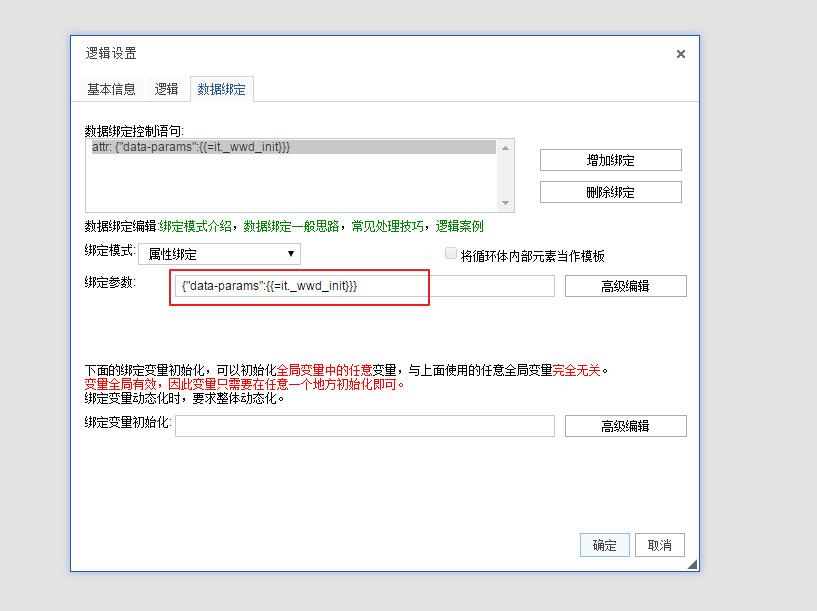Click the 增加绑定 button
Image resolution: width=817 pixels, height=611 pixels.
pyautogui.click(x=610, y=160)
